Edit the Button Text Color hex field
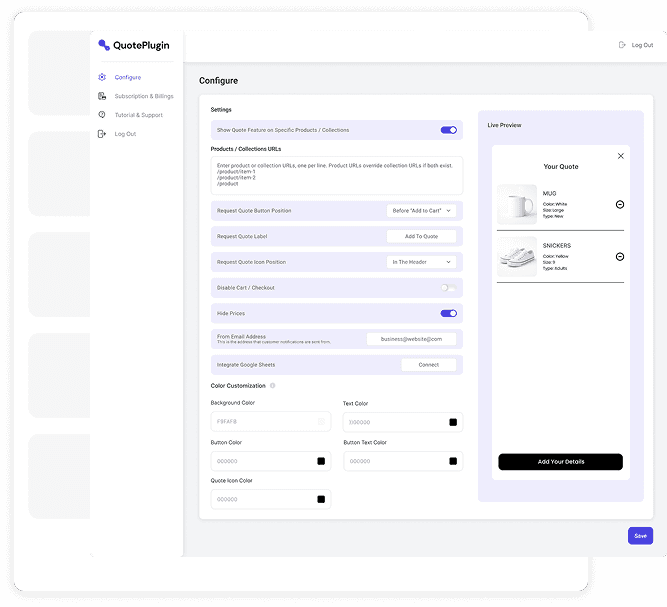 click(403, 461)
